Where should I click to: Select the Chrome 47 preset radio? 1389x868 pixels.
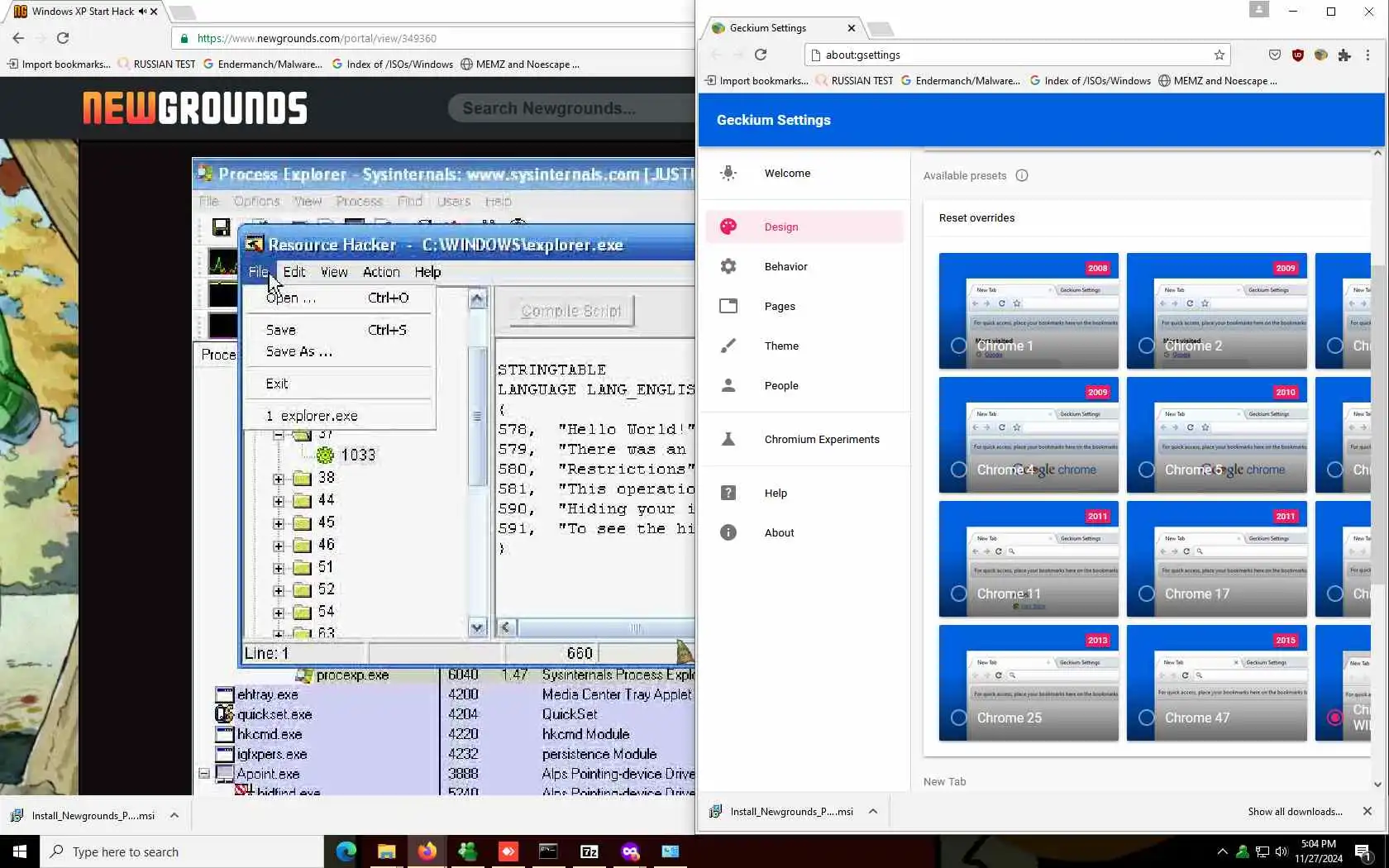(1146, 718)
